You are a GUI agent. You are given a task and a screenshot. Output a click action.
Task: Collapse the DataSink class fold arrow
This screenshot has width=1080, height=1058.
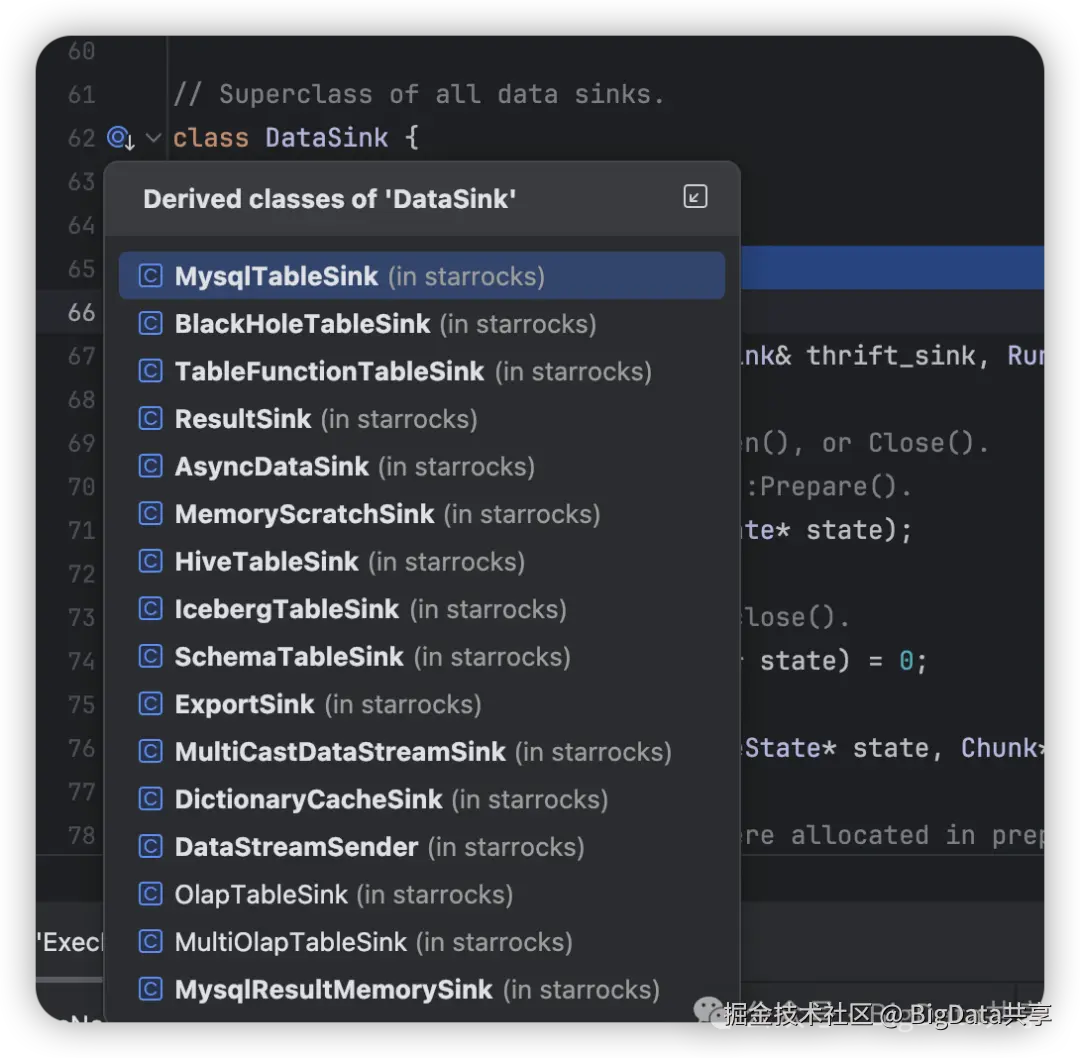coord(153,138)
